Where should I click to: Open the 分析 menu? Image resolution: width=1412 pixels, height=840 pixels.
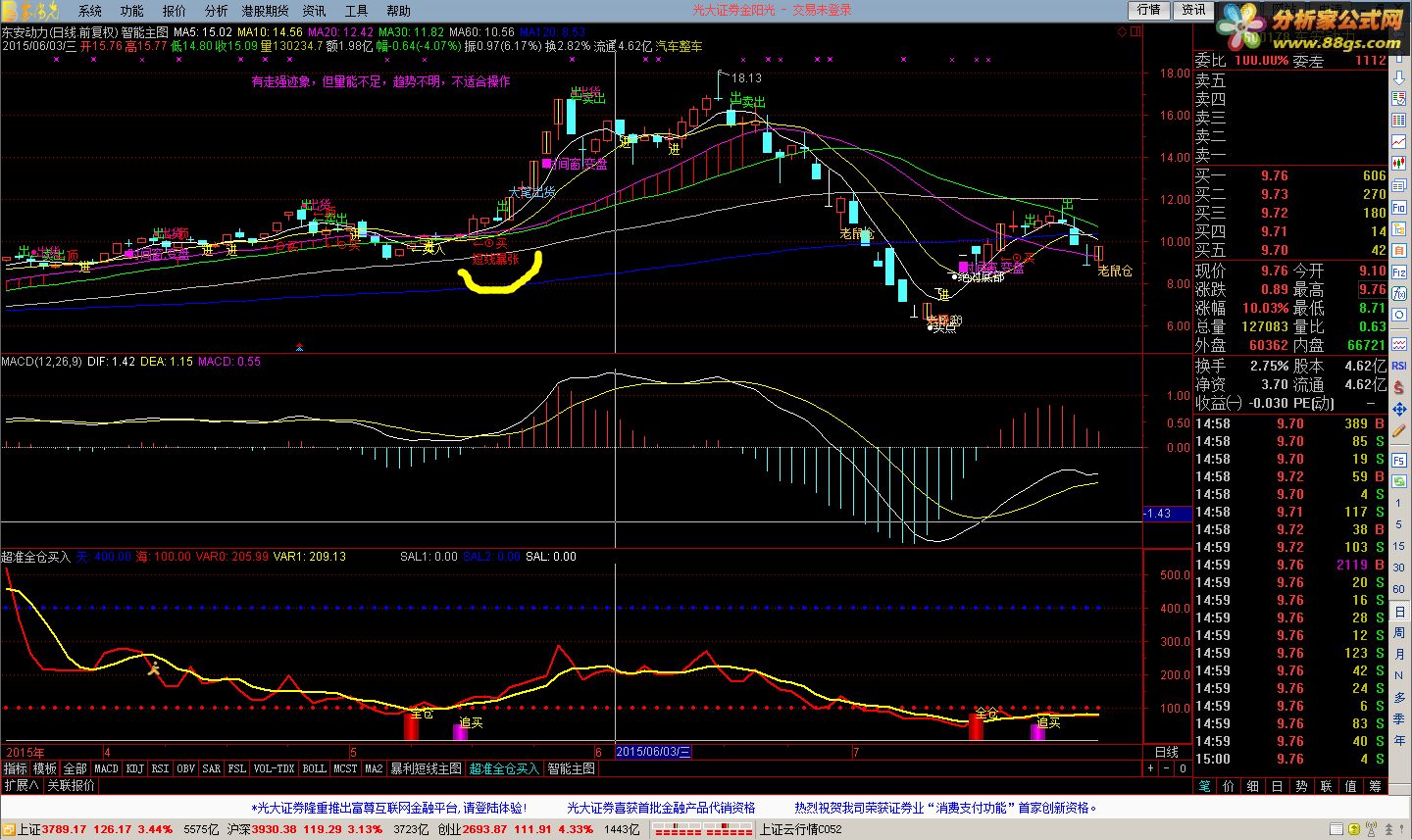click(x=216, y=11)
